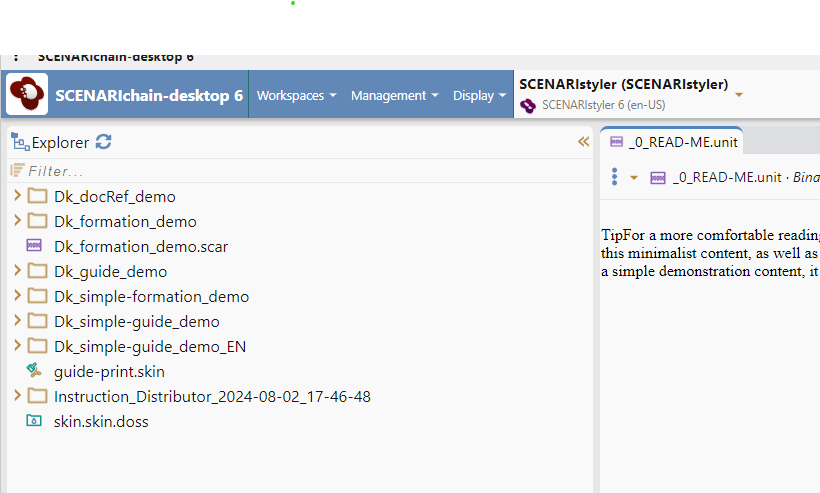This screenshot has width=820, height=493.
Task: Click the SCENARIchain application logo icon
Action: [x=27, y=95]
